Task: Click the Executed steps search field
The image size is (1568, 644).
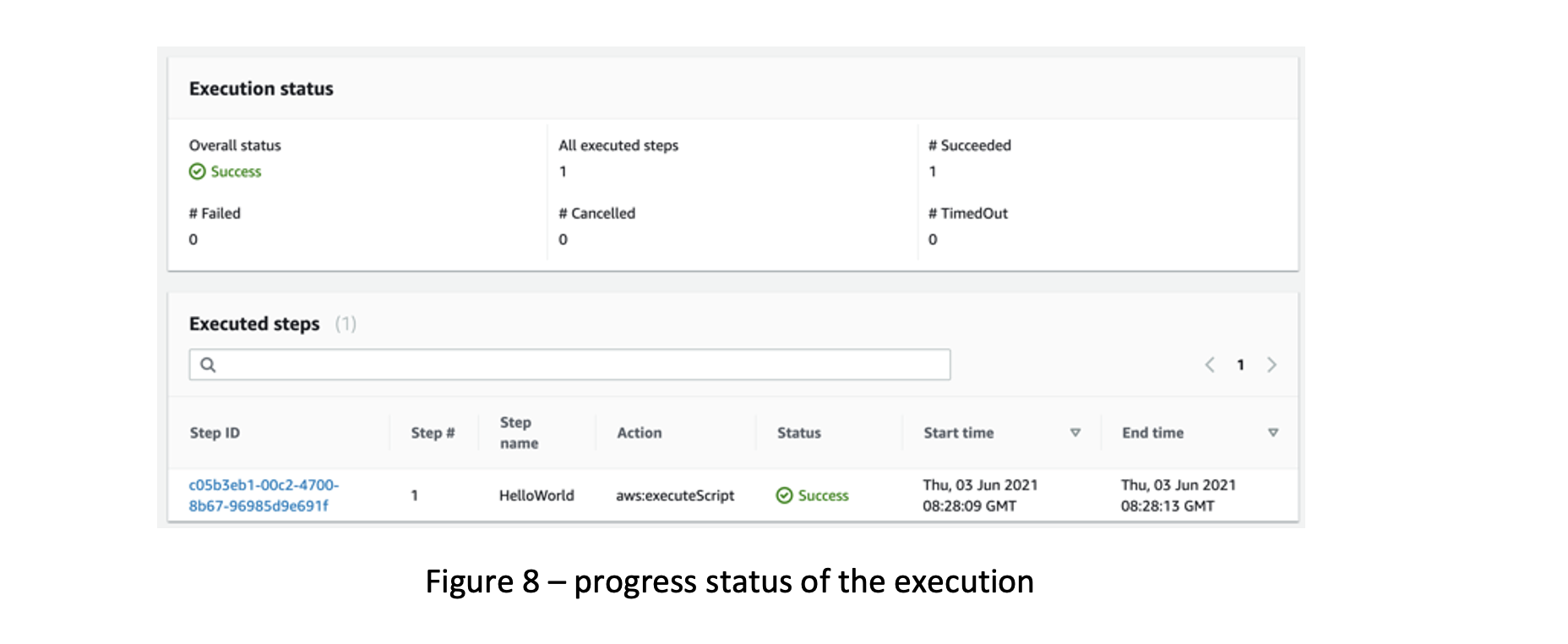Action: pyautogui.click(x=569, y=364)
